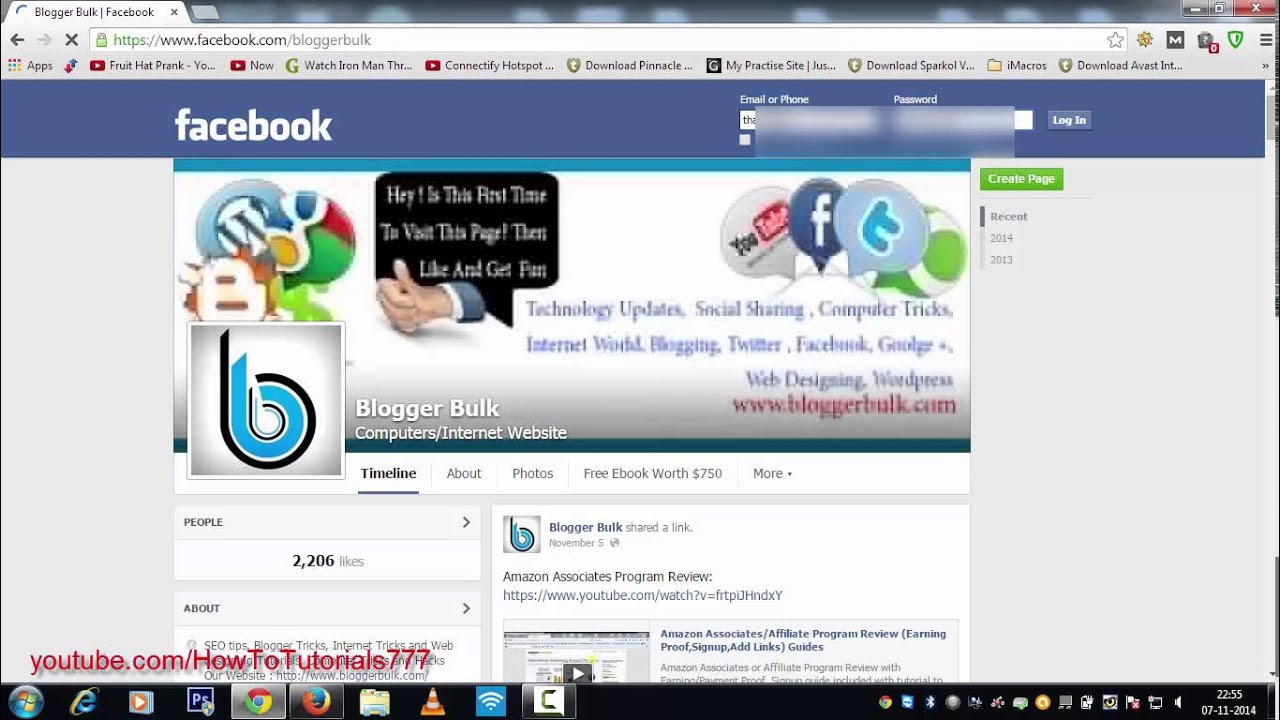Open Blogger Bulk profile picture

click(266, 400)
